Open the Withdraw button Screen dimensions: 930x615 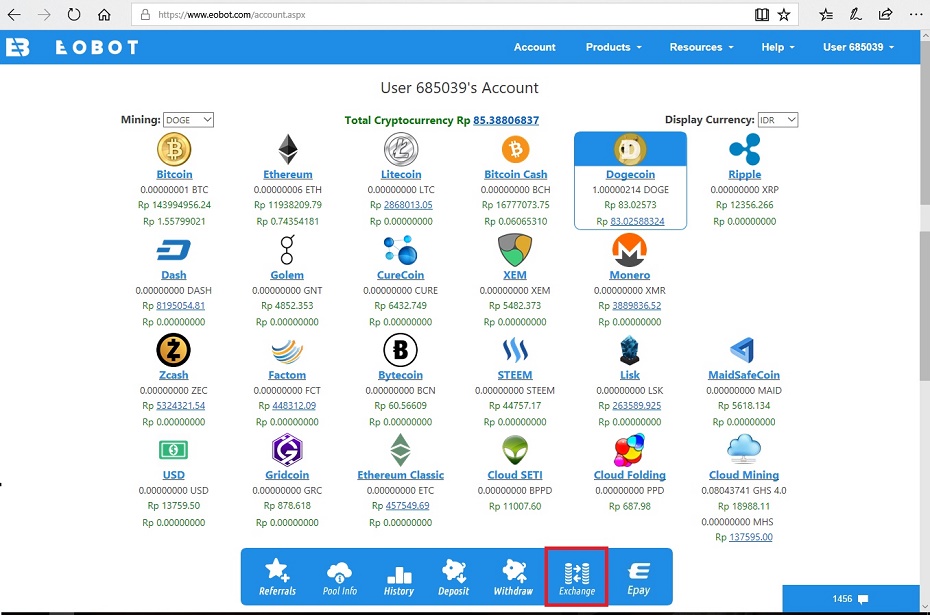[x=514, y=577]
